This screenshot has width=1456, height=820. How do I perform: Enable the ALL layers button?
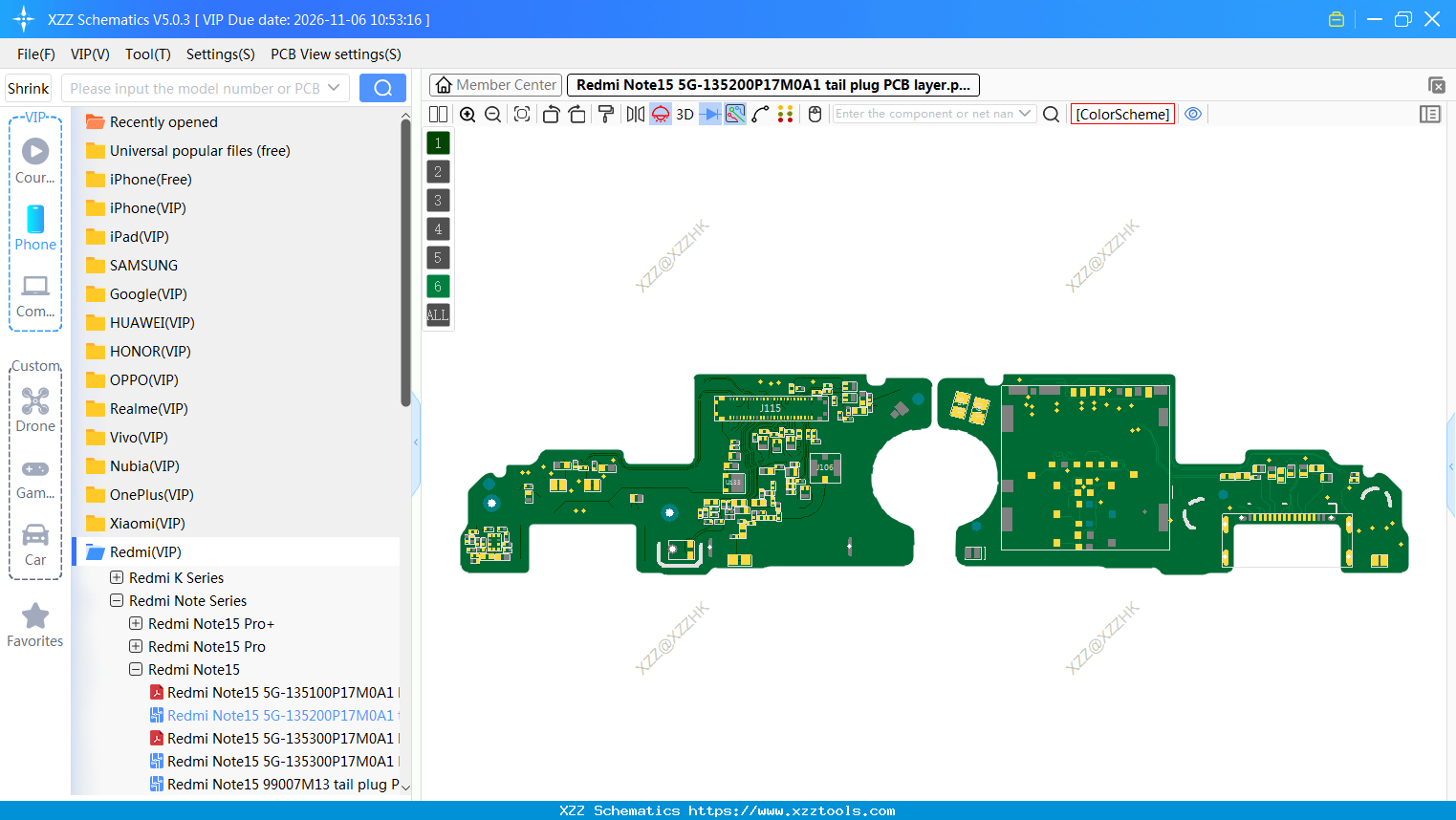(438, 315)
